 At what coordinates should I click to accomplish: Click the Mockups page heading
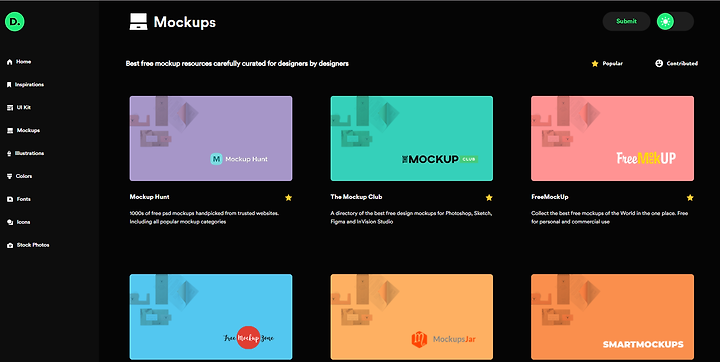185,22
